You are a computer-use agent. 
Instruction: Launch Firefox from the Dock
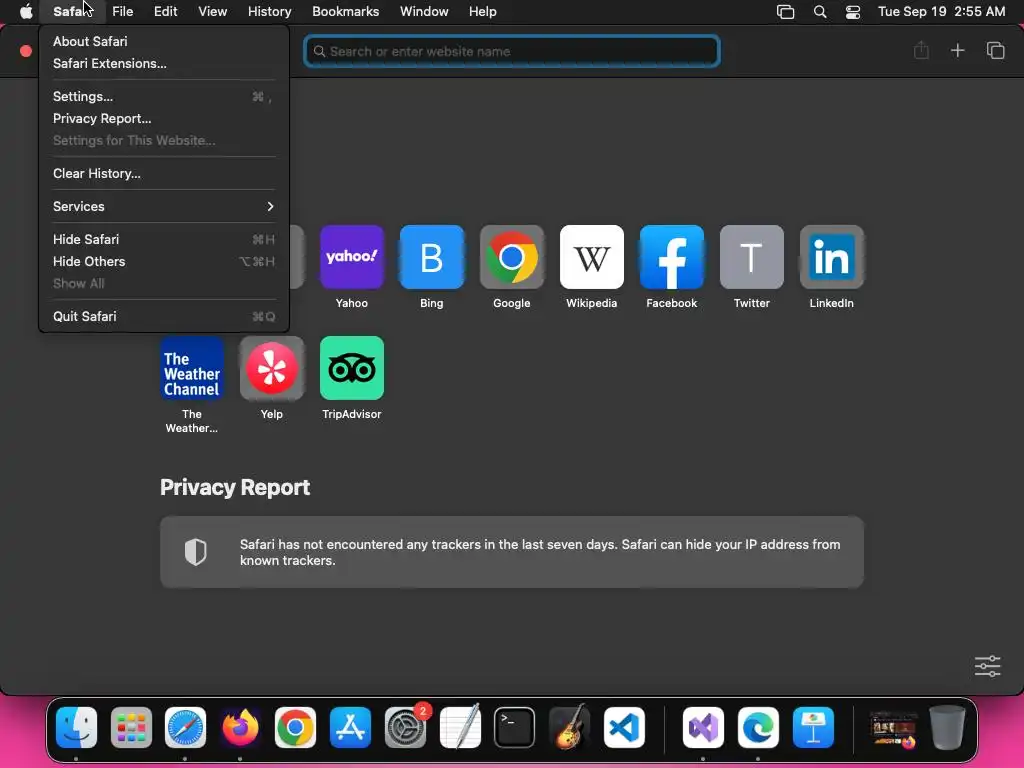tap(240, 727)
